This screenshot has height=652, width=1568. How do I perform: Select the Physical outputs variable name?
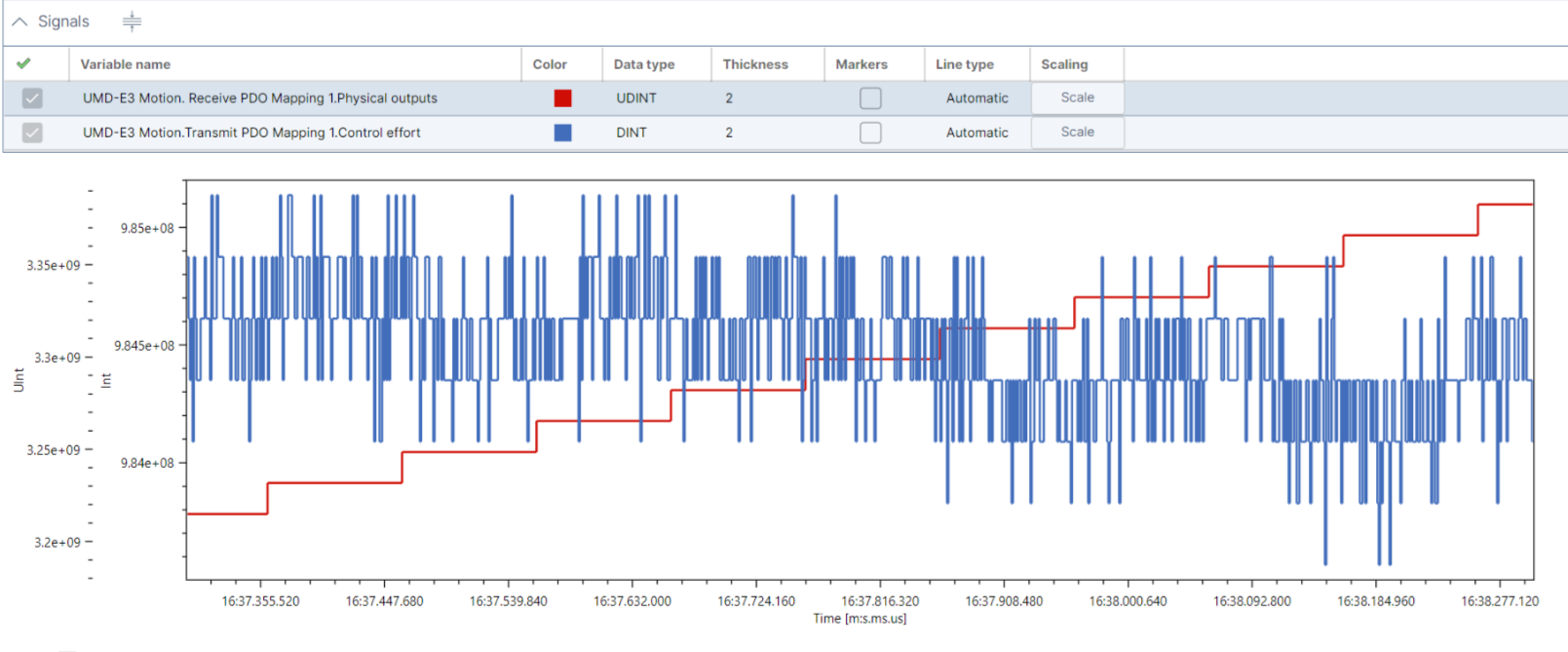[259, 98]
